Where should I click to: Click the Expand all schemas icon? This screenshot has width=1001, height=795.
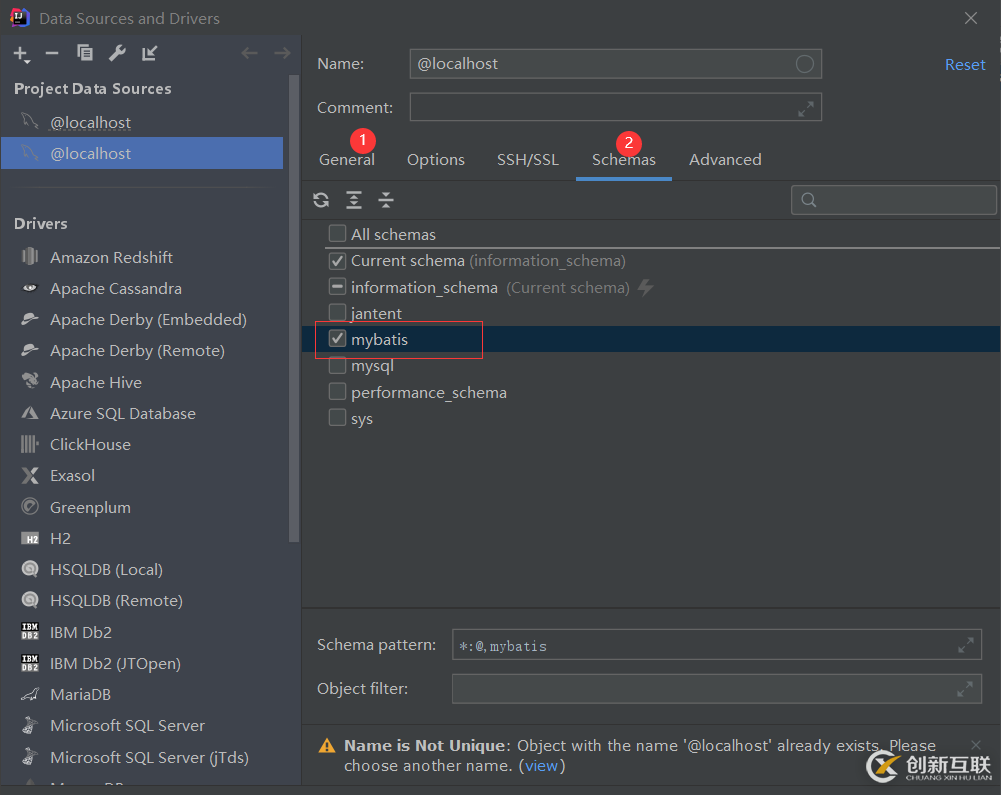[x=354, y=201]
